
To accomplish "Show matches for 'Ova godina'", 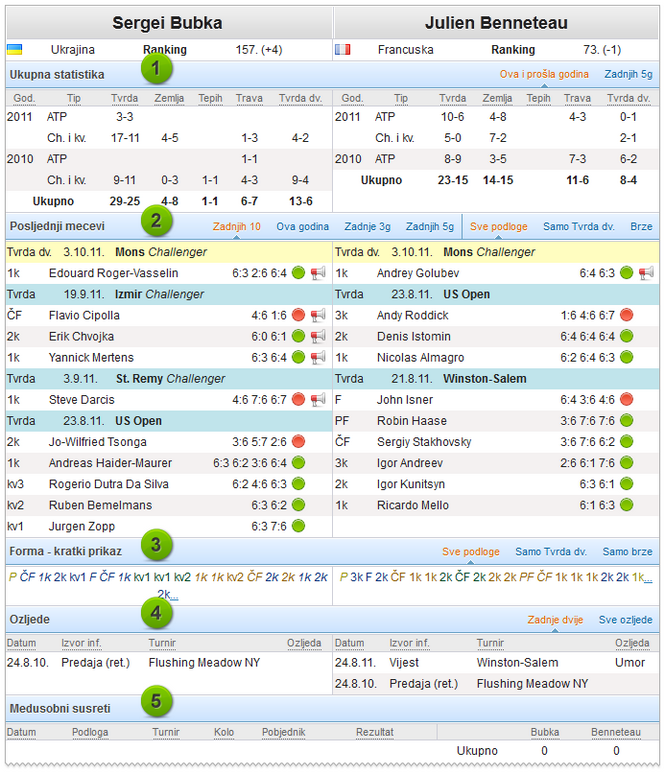I will click(x=302, y=226).
